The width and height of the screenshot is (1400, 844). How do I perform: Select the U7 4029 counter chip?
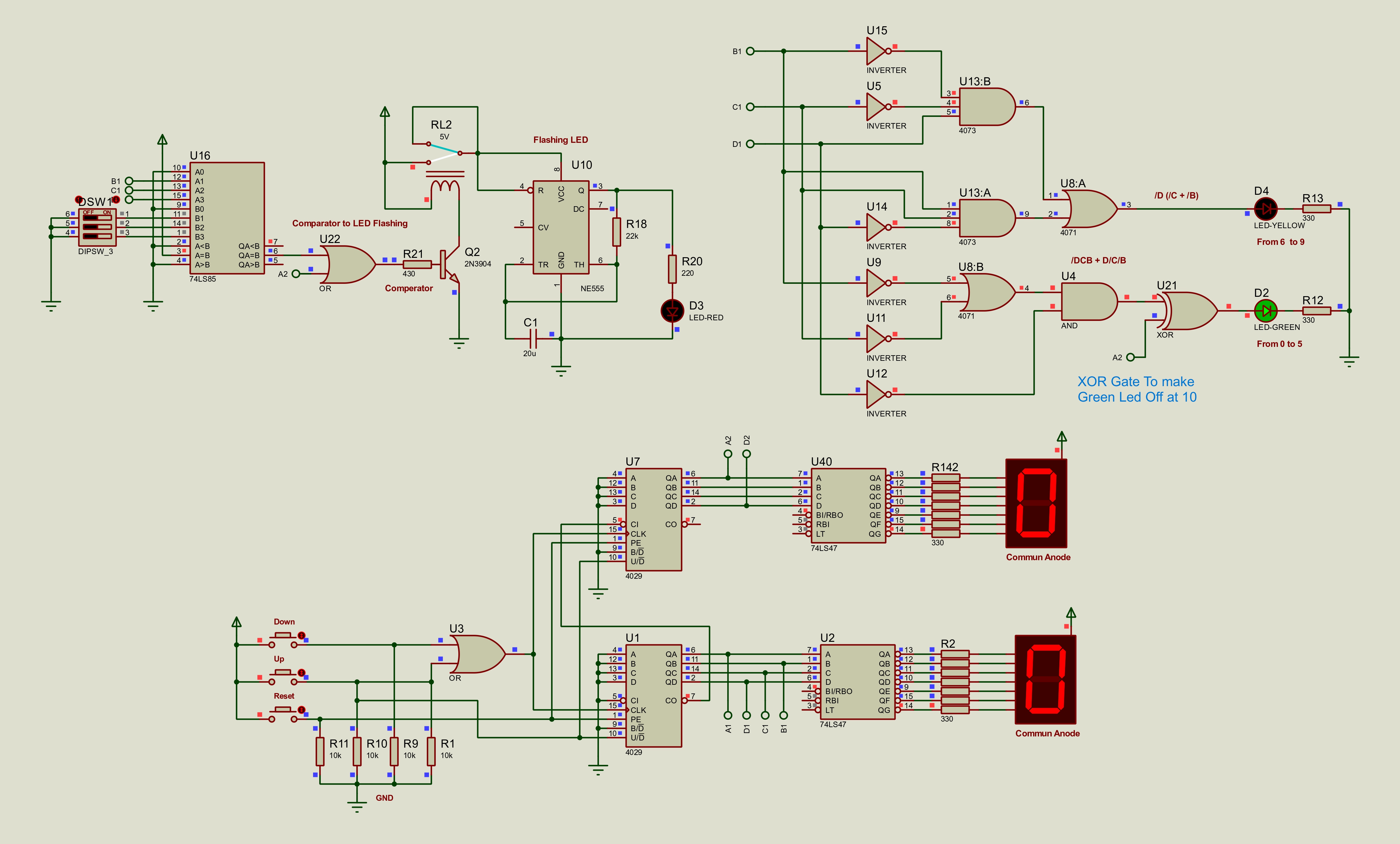click(x=653, y=519)
